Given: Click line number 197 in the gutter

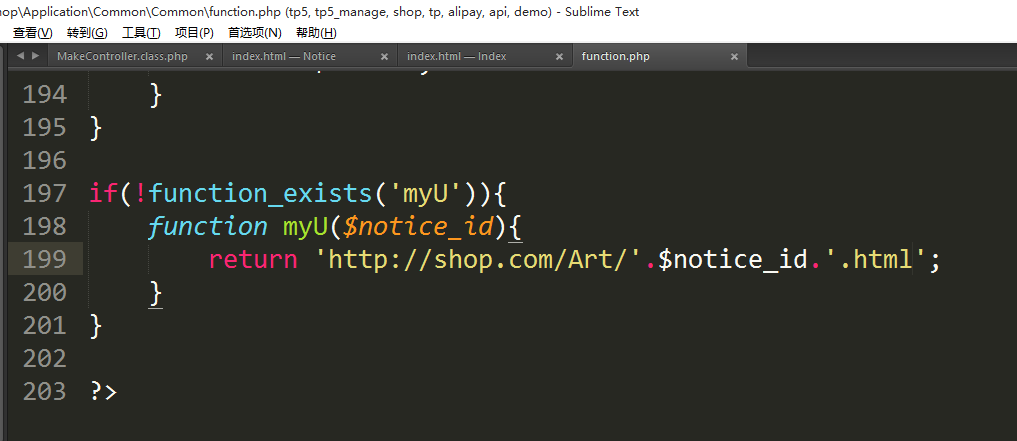Looking at the screenshot, I should pos(44,193).
